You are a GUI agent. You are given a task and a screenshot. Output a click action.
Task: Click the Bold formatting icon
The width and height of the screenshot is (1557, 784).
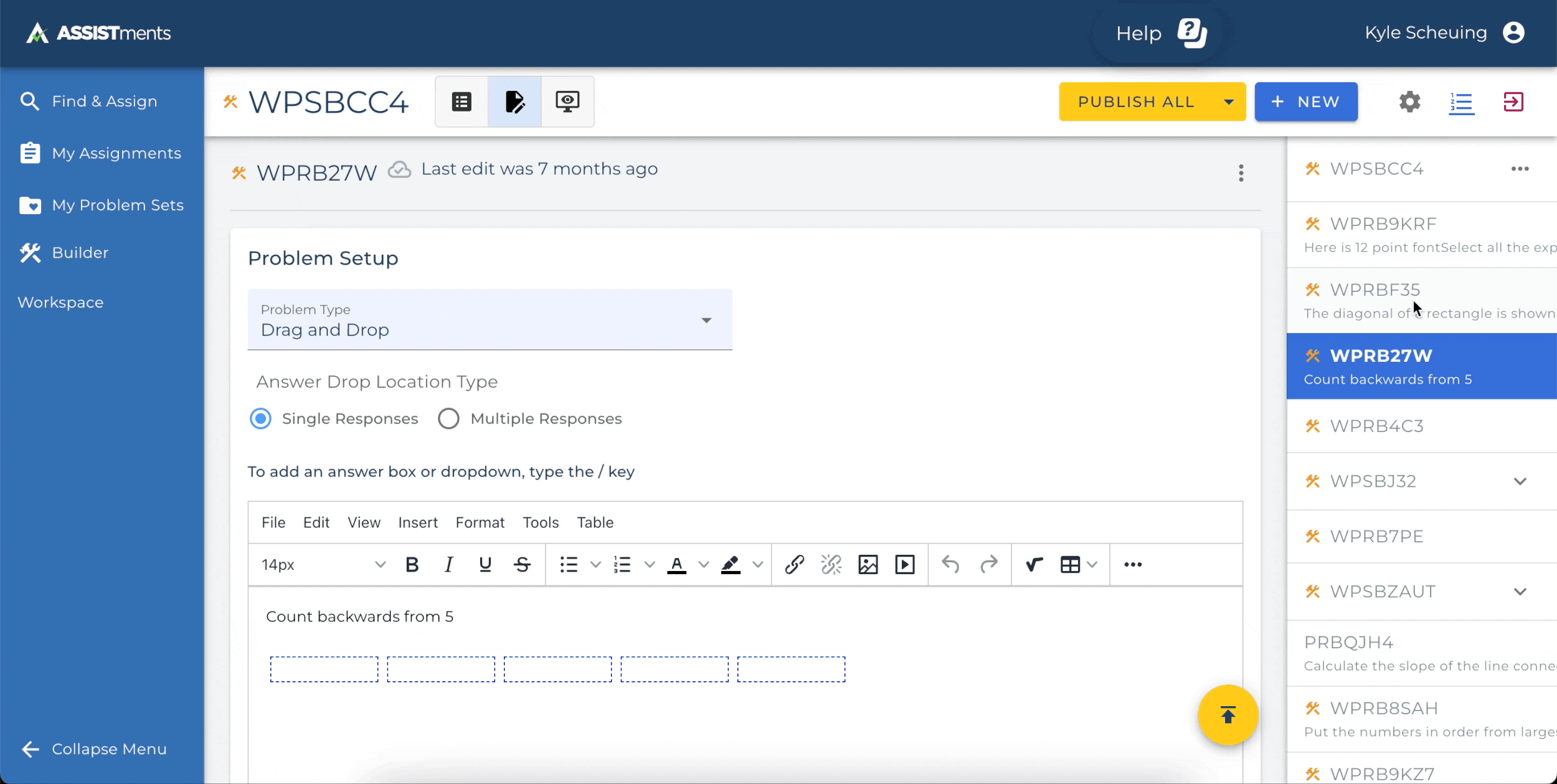412,565
